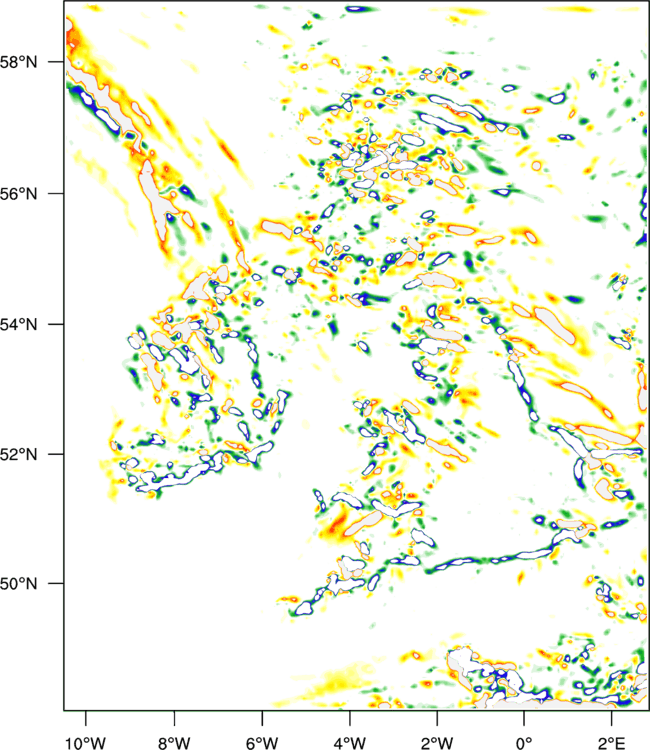Click the 56°N latitude label

(18, 194)
